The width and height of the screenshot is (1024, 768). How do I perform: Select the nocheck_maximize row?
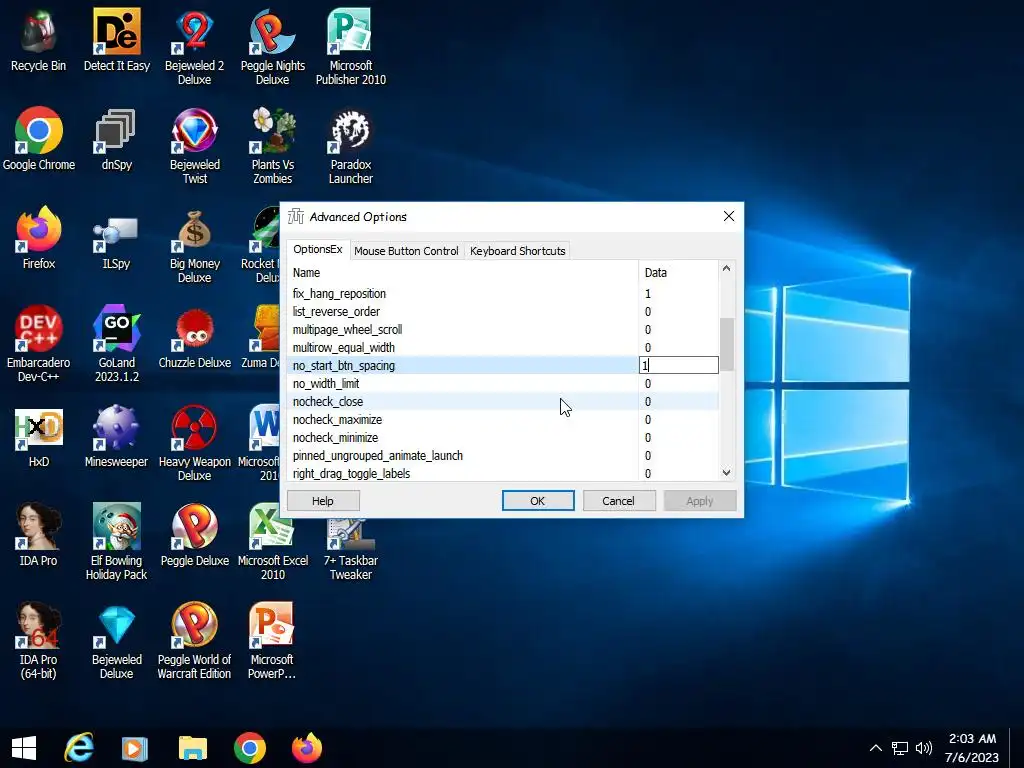click(x=503, y=419)
